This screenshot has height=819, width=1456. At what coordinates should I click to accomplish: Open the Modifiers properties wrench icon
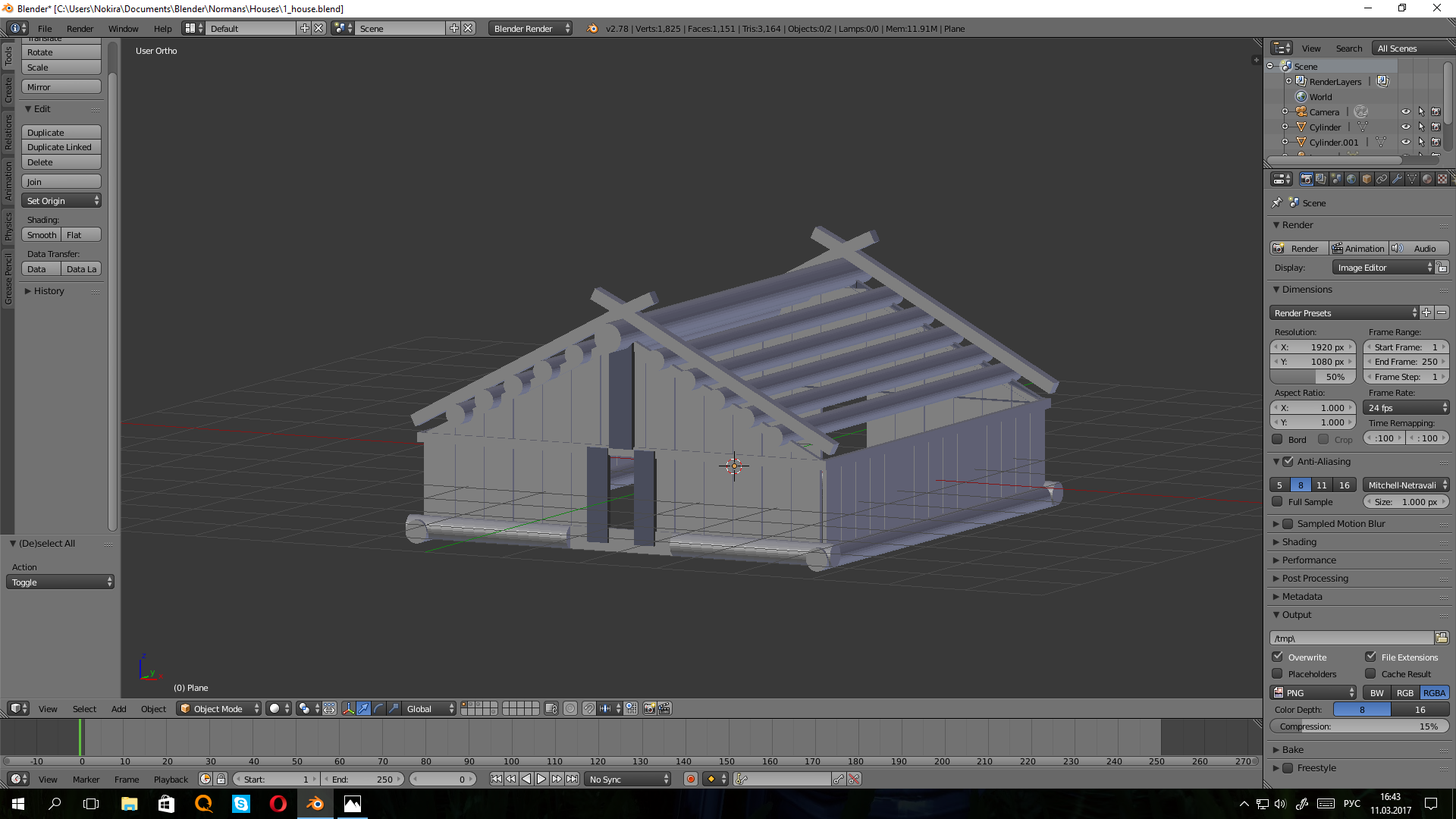tap(1397, 179)
